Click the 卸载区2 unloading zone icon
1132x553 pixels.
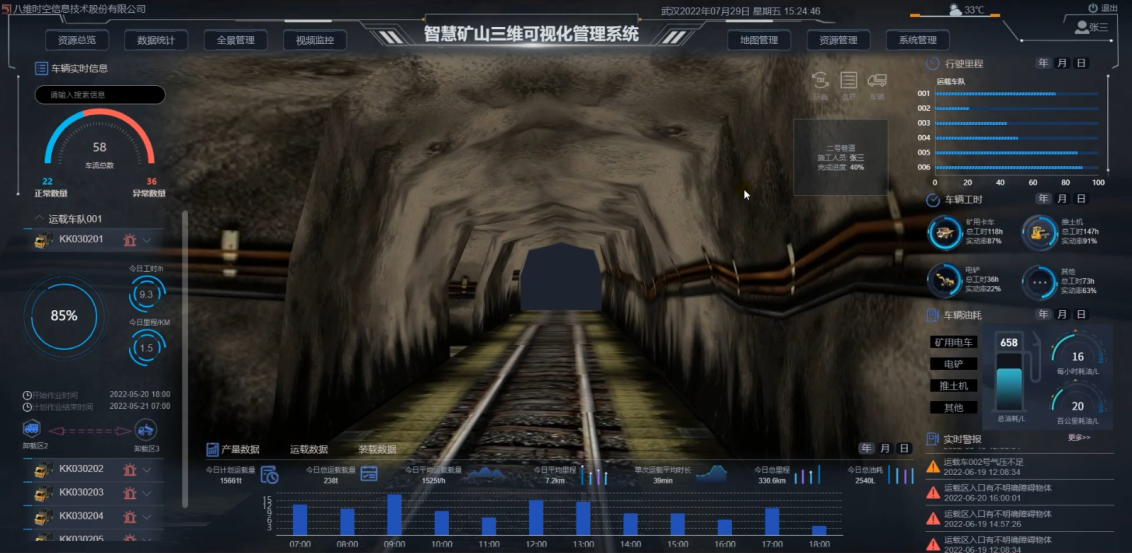click(x=31, y=429)
